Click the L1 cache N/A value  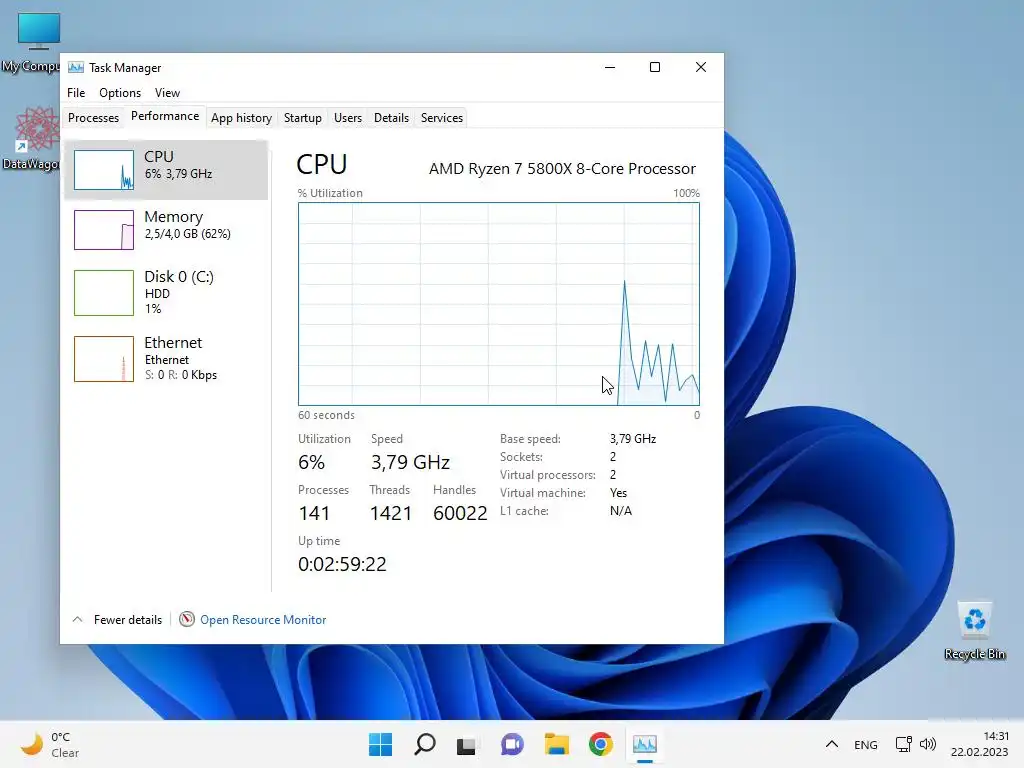tap(620, 511)
